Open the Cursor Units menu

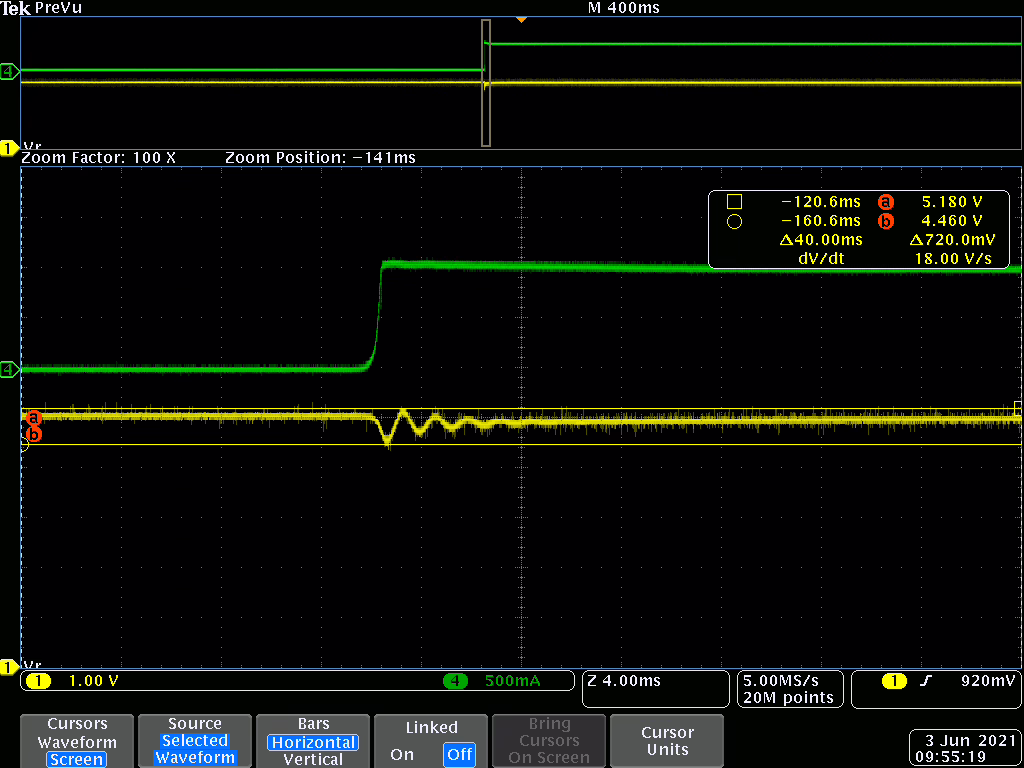(x=667, y=741)
